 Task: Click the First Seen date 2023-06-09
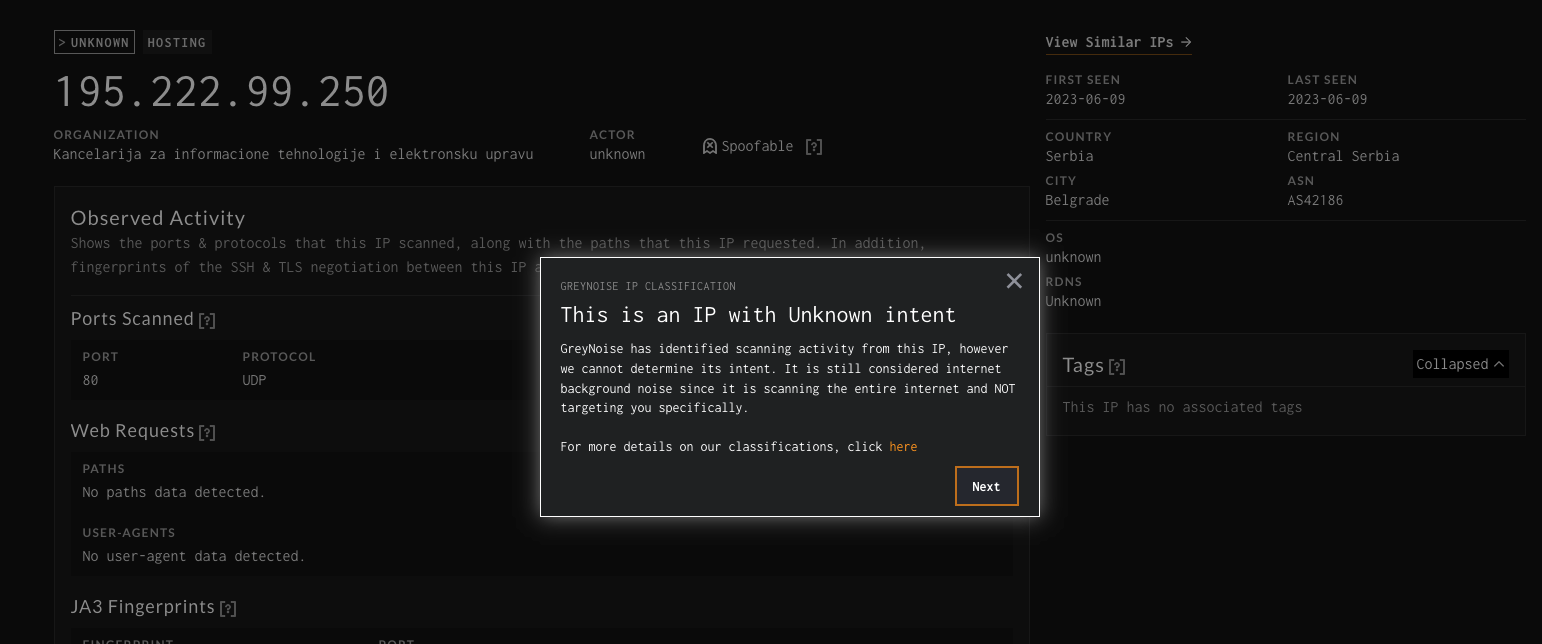(1085, 99)
